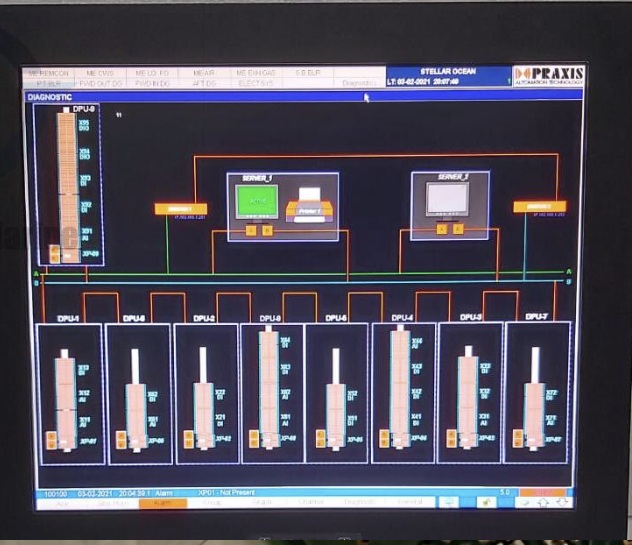Open the ME LO FO page tab

[x=152, y=73]
